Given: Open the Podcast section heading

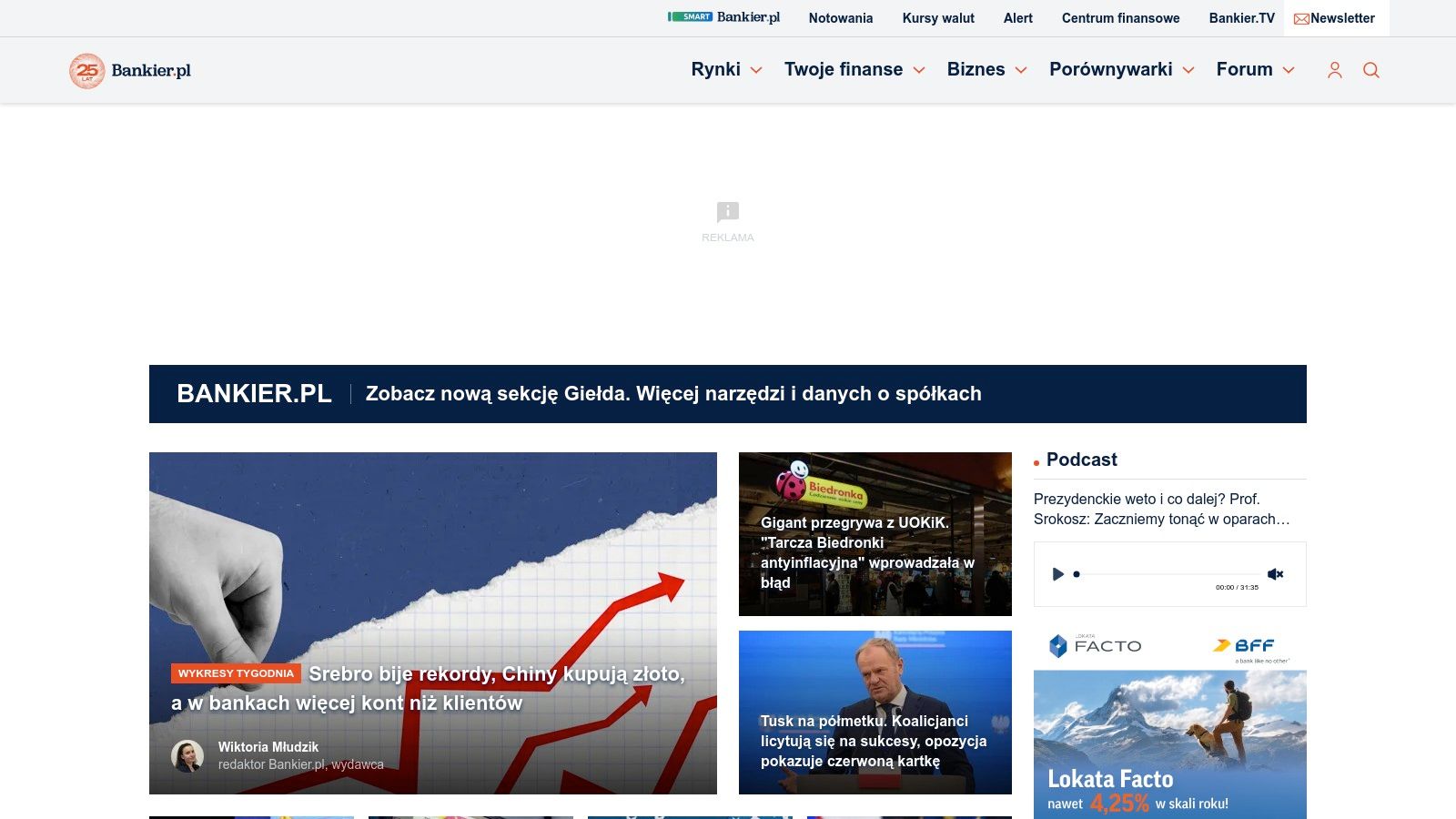Looking at the screenshot, I should pyautogui.click(x=1081, y=460).
